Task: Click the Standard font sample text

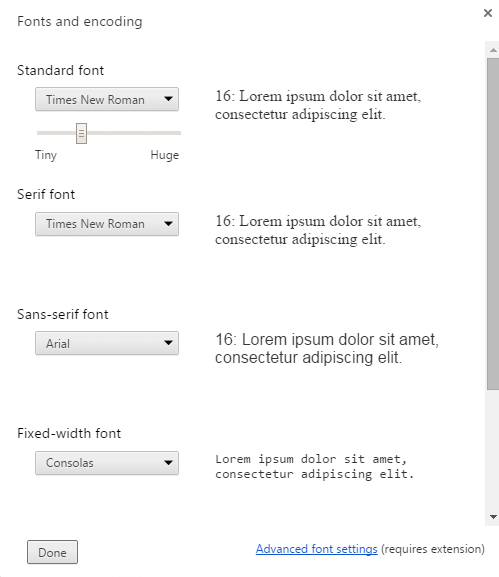Action: coord(318,105)
